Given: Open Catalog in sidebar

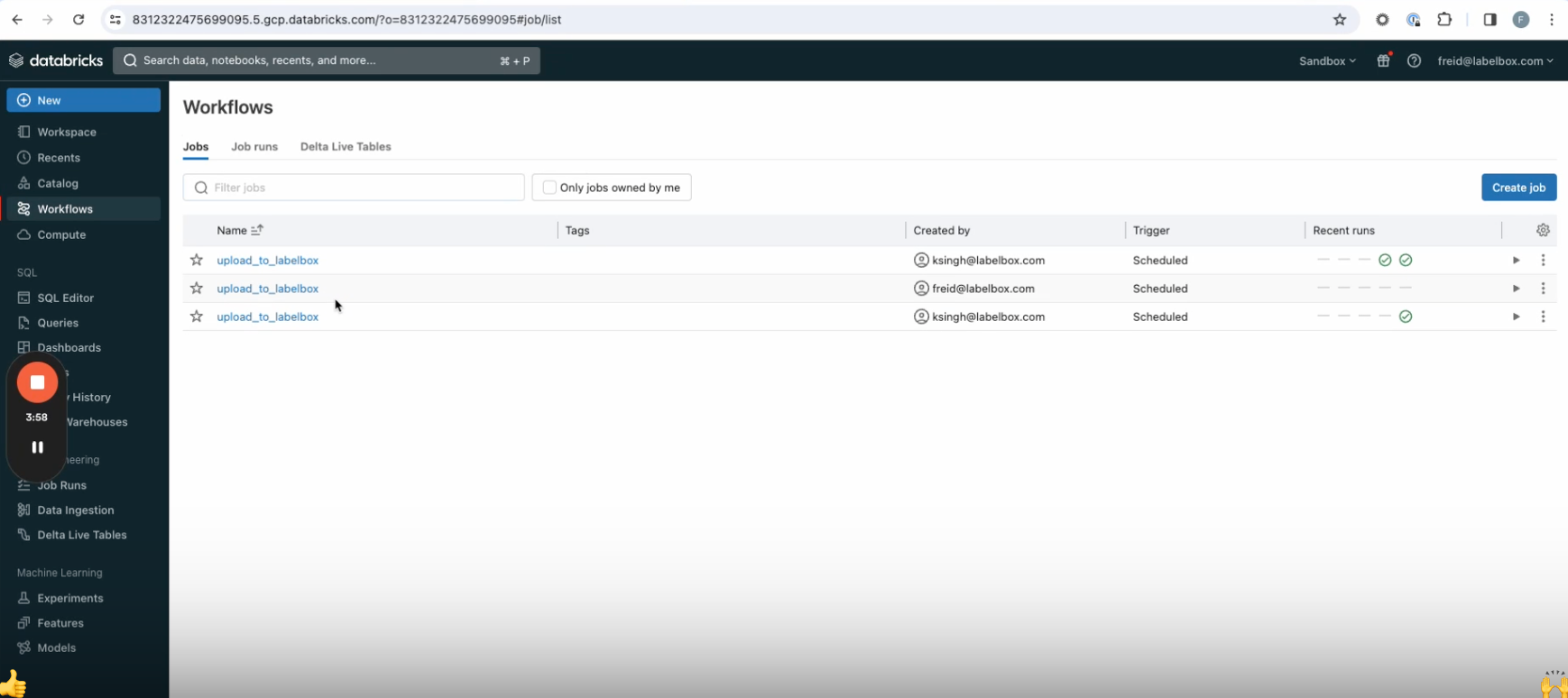Looking at the screenshot, I should click(83, 183).
